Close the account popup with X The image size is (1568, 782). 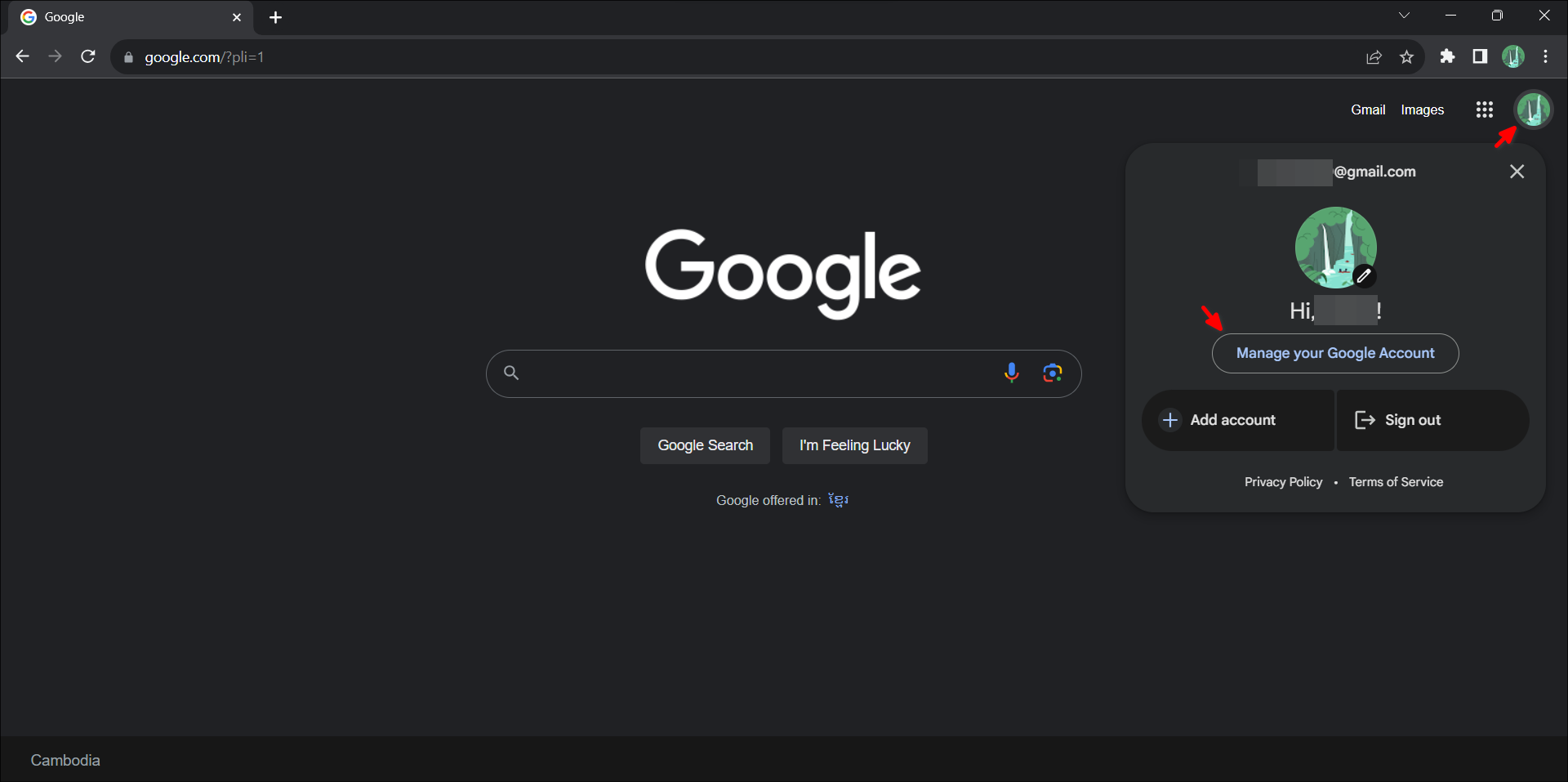tap(1517, 172)
